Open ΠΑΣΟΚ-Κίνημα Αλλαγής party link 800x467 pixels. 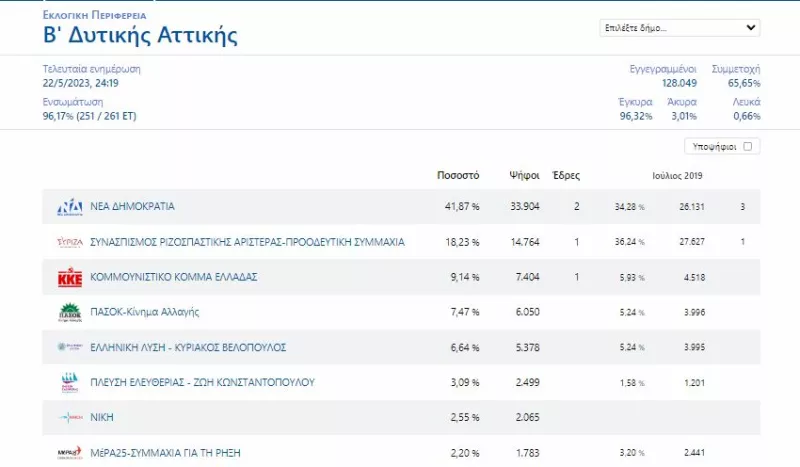click(144, 312)
